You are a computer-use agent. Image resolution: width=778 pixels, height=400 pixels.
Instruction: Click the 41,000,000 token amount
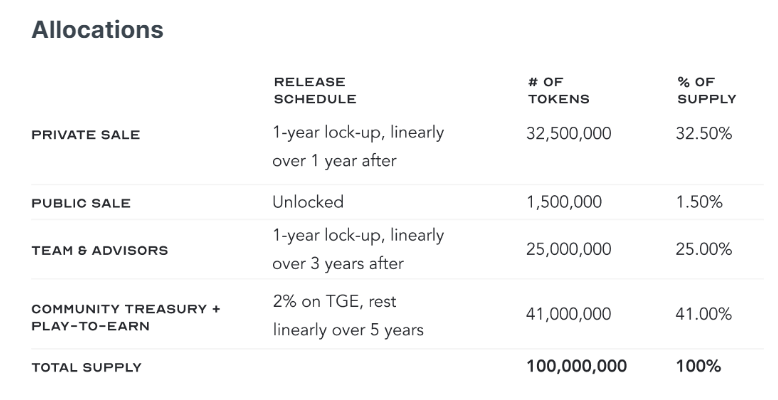pyautogui.click(x=569, y=314)
